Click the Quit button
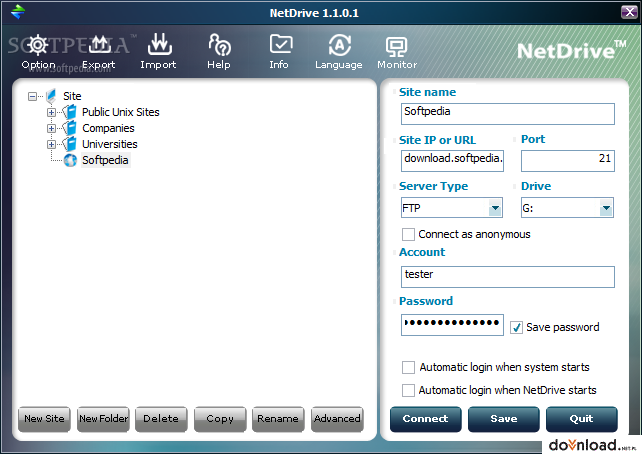 [x=582, y=419]
